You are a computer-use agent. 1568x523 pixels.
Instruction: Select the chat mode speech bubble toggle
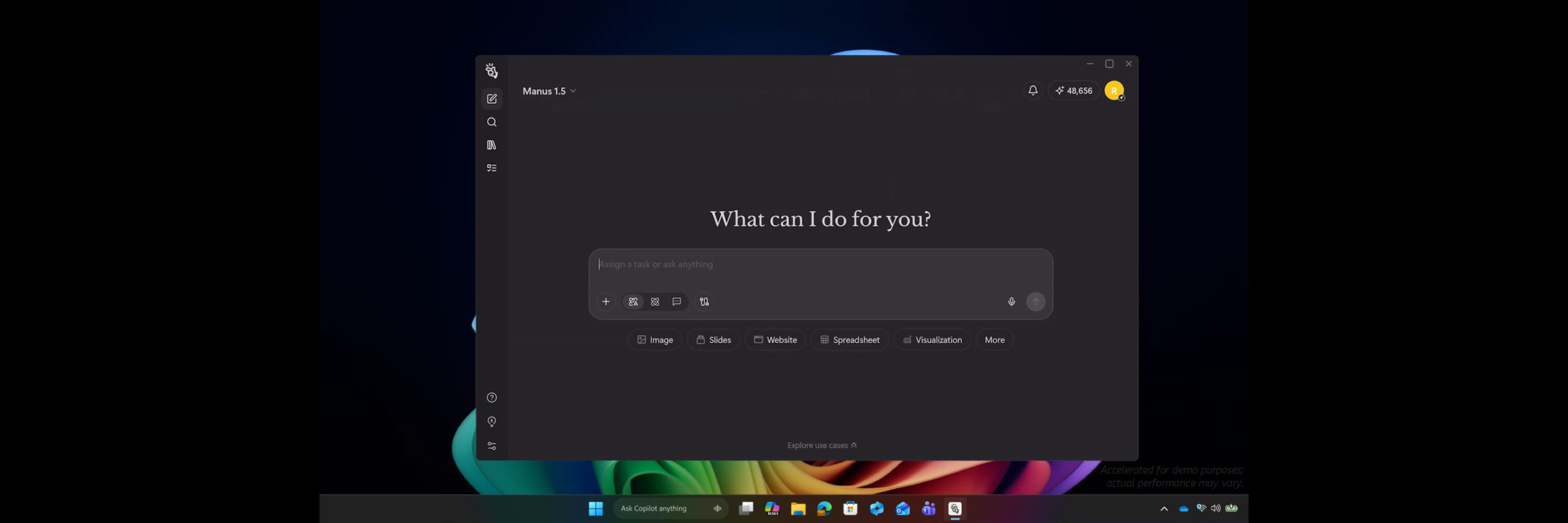[x=677, y=301]
